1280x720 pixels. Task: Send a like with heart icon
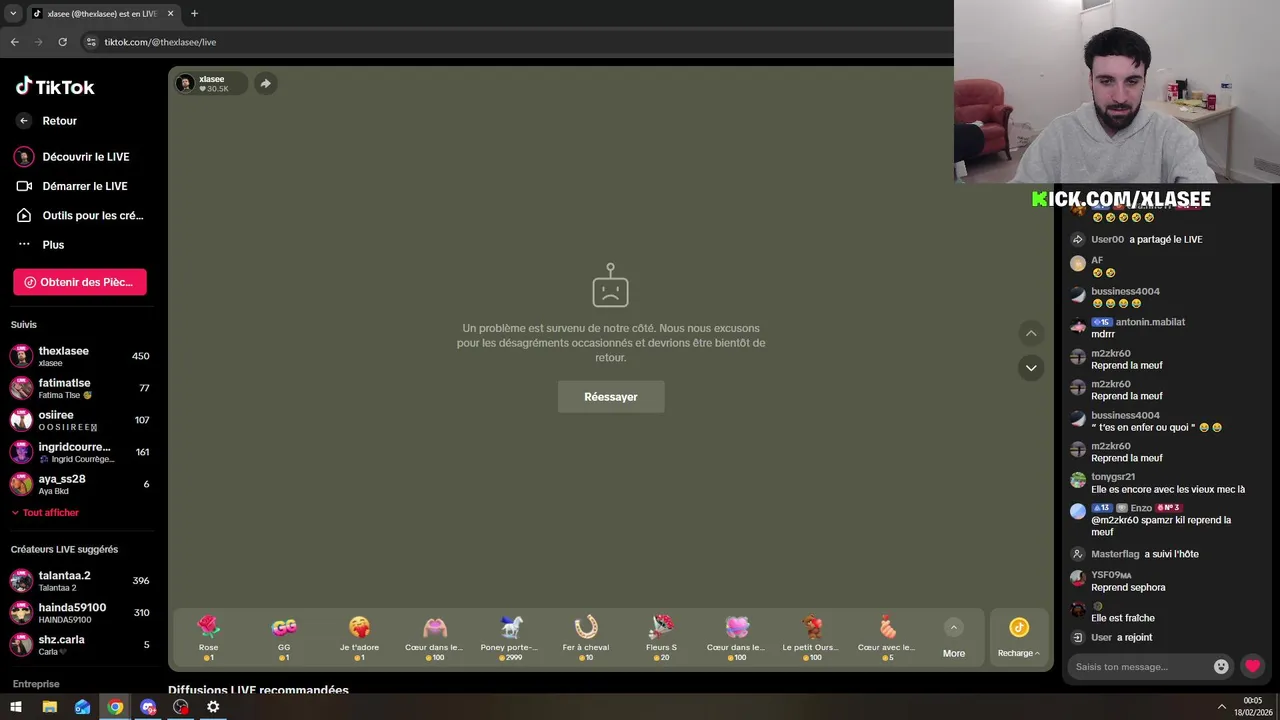click(x=1252, y=666)
